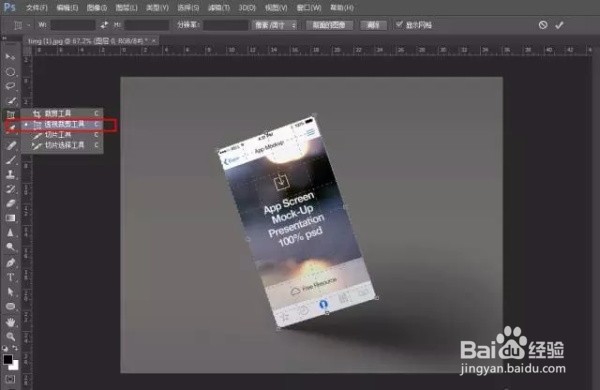
Task: Open the 编辑(E) menu
Action: [x=67, y=8]
